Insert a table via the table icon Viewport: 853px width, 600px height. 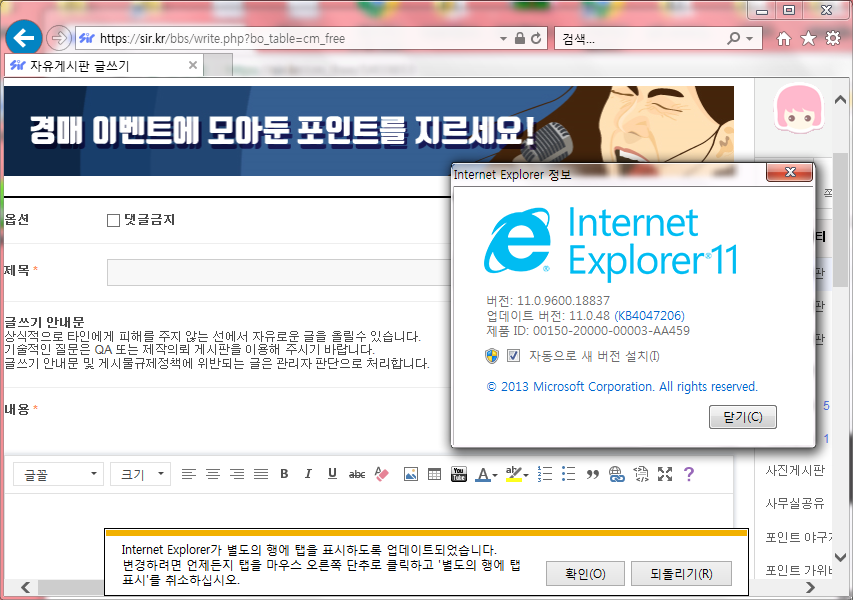434,474
